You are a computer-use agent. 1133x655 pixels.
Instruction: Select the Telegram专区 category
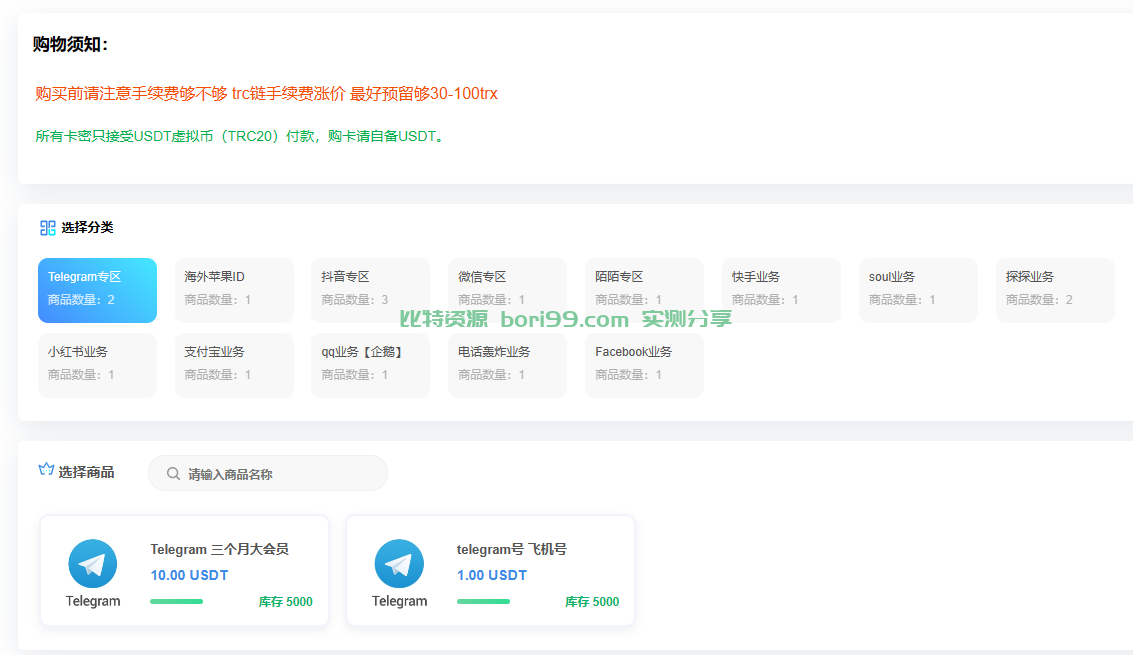click(x=98, y=290)
